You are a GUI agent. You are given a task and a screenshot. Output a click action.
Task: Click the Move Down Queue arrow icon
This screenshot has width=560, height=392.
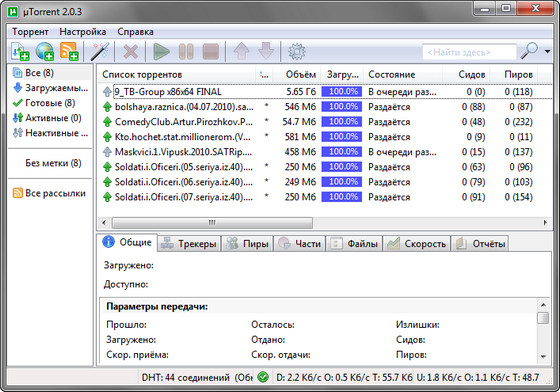(266, 52)
